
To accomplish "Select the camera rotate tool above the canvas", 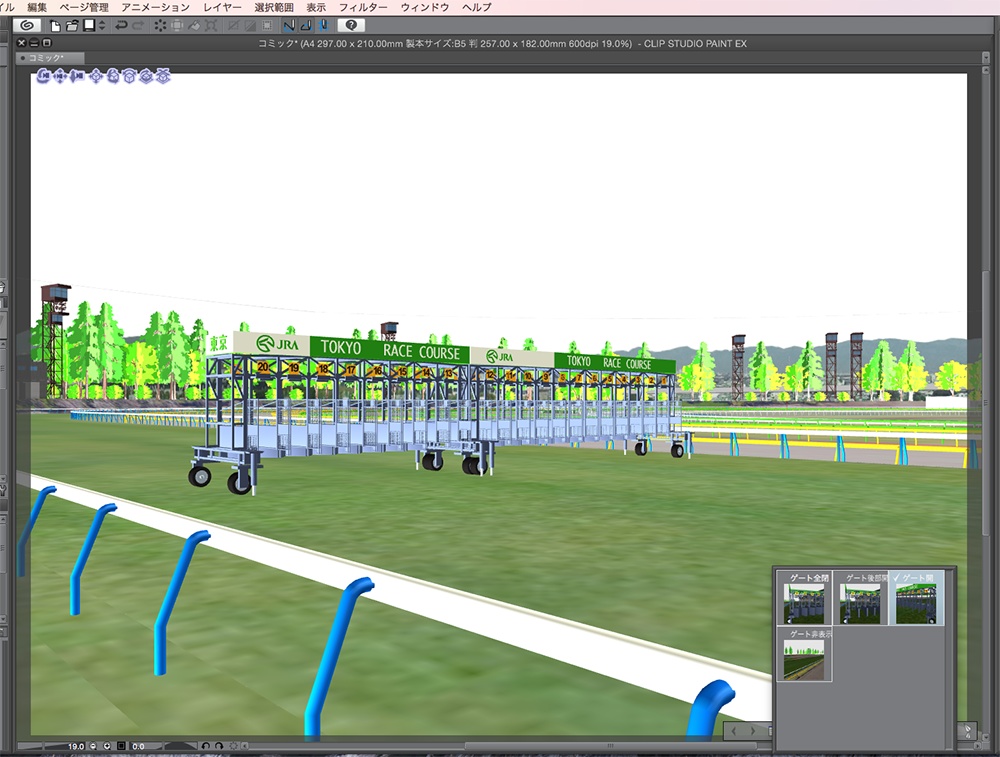I will pyautogui.click(x=43, y=74).
